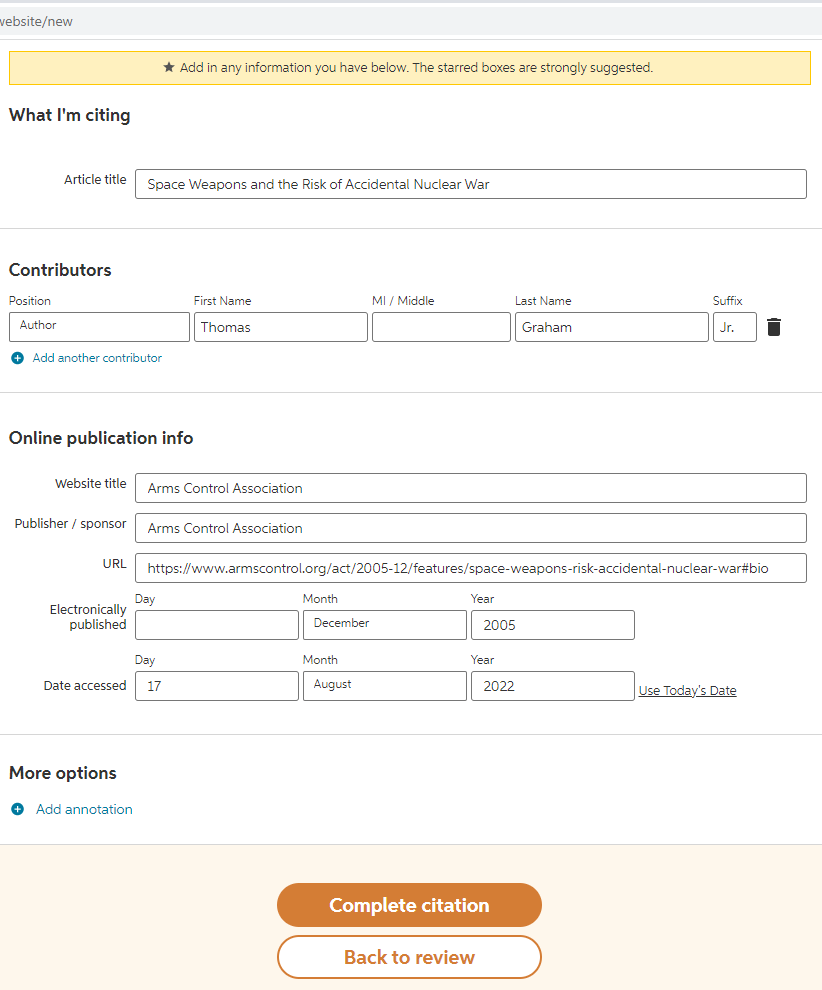This screenshot has width=822, height=990.
Task: Click the First Name field containing Thomas
Action: [x=281, y=327]
